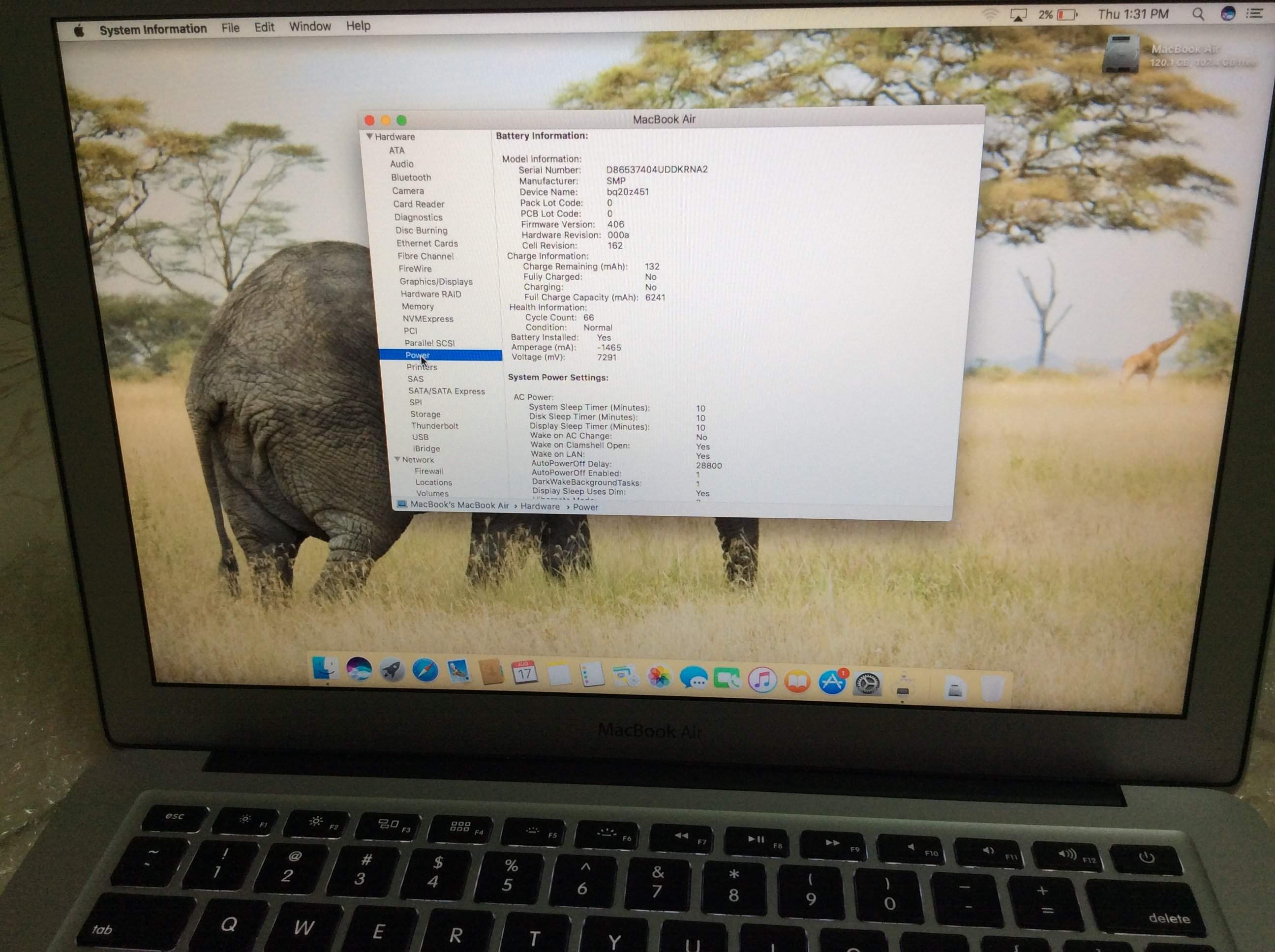The image size is (1275, 952).
Task: Select NVMExpress in the sidebar
Action: [427, 319]
